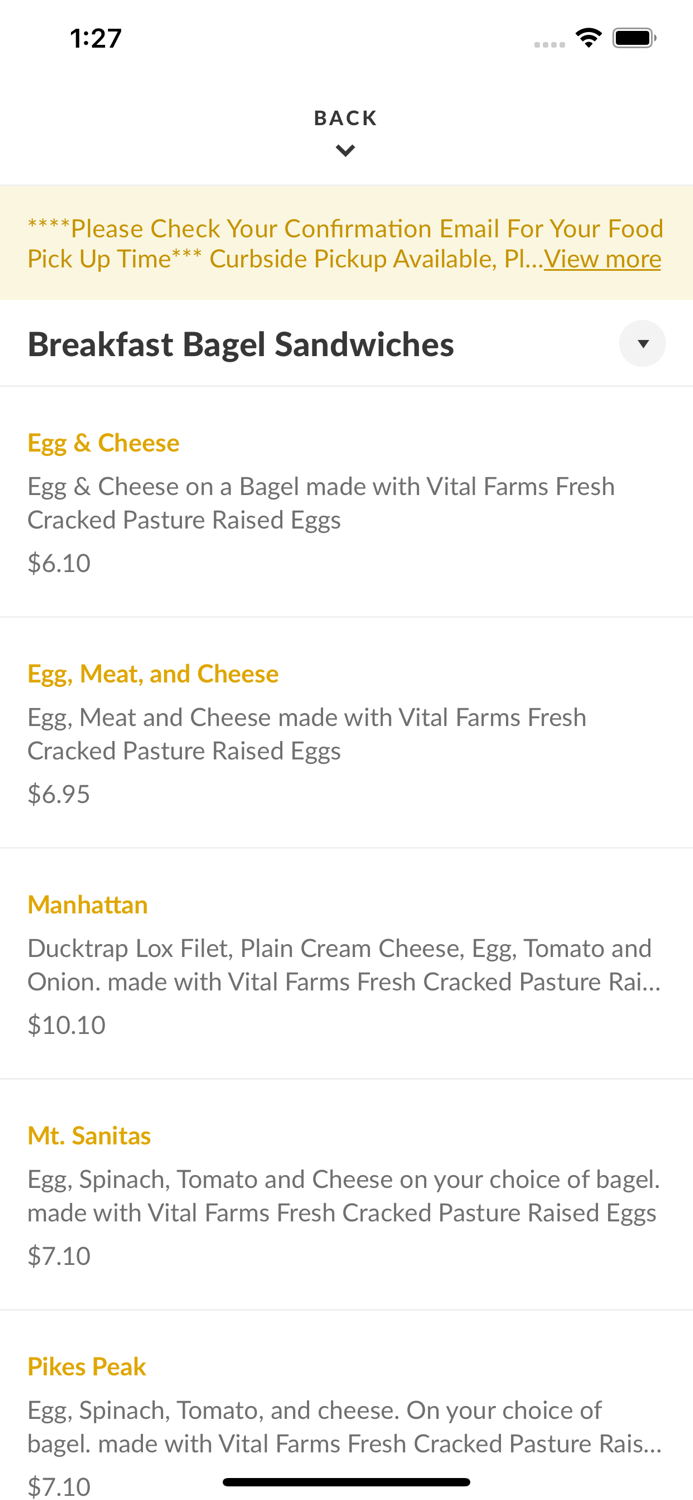
Task: Tap the cellular signal dots icon
Action: coord(548,44)
